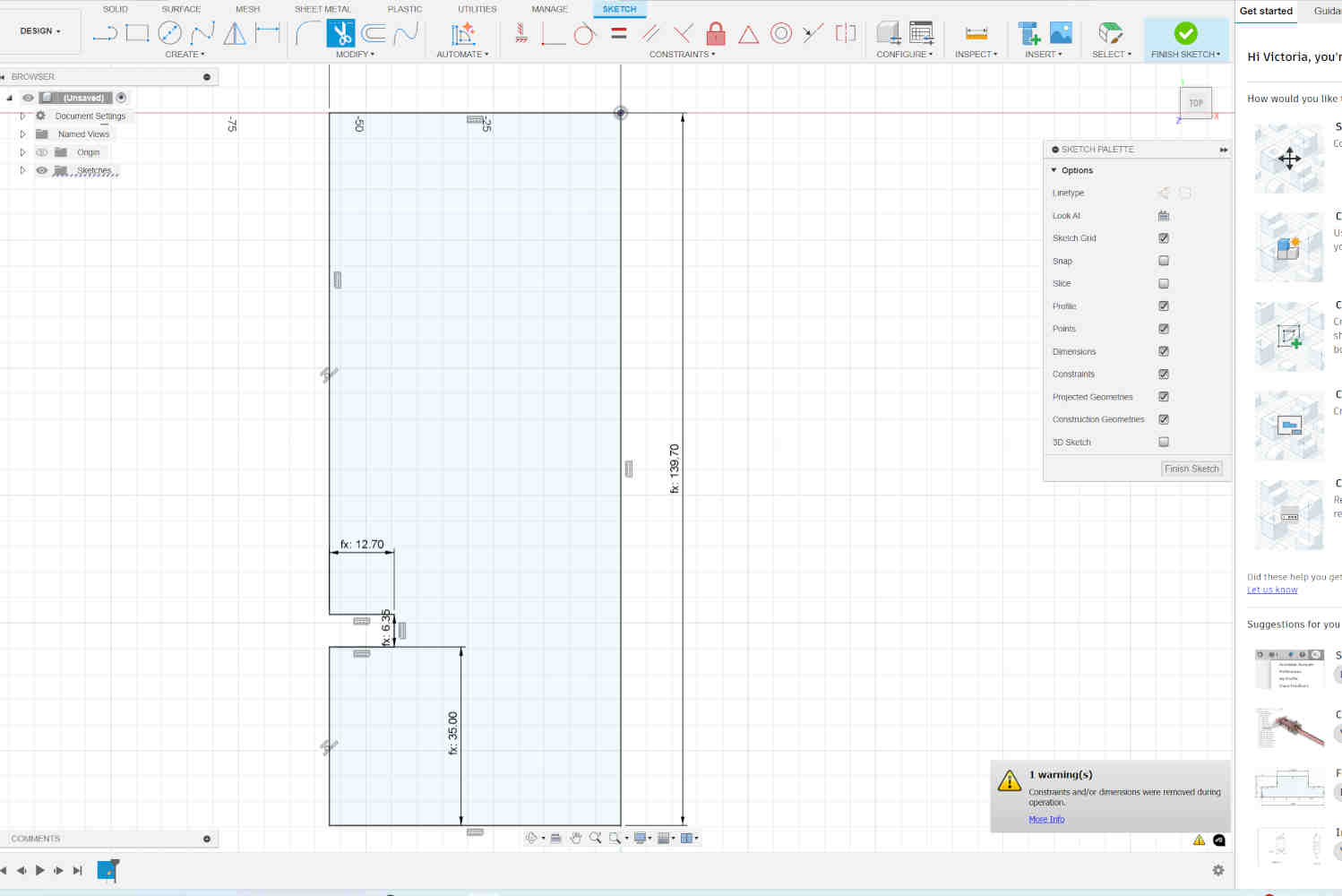Click the Insert Canvas image icon

[x=1061, y=33]
